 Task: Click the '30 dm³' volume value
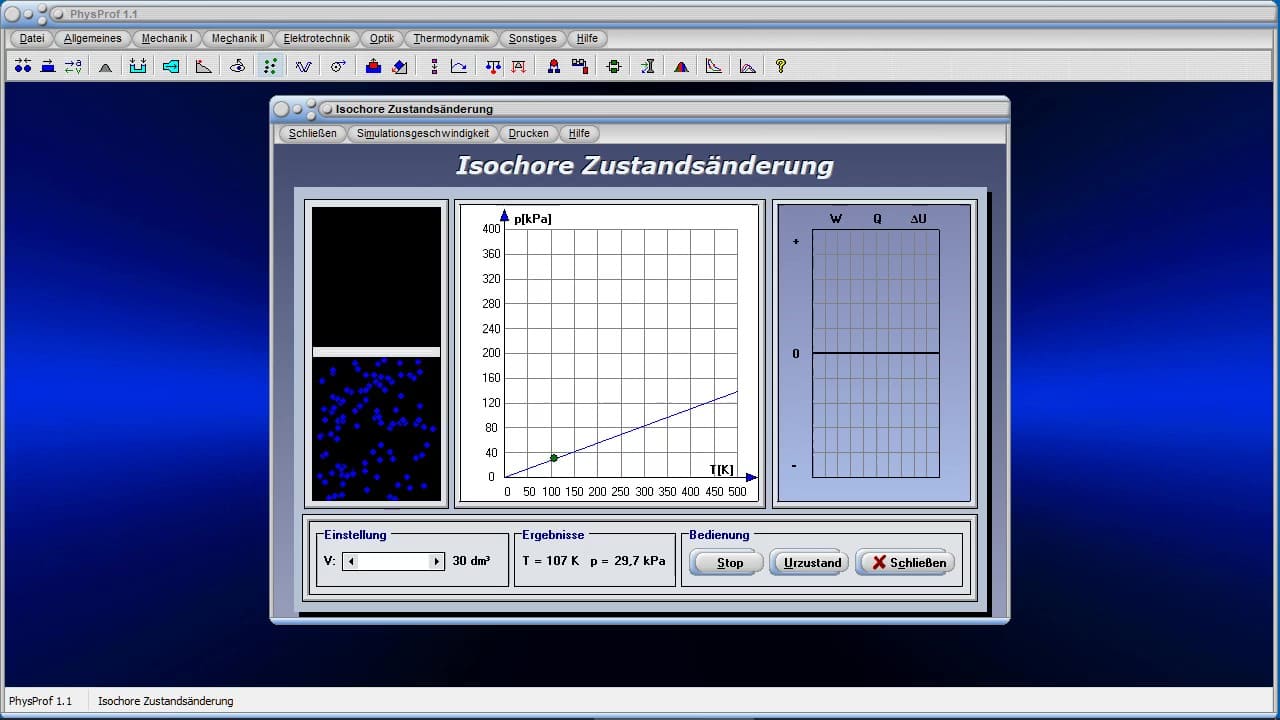click(471, 562)
